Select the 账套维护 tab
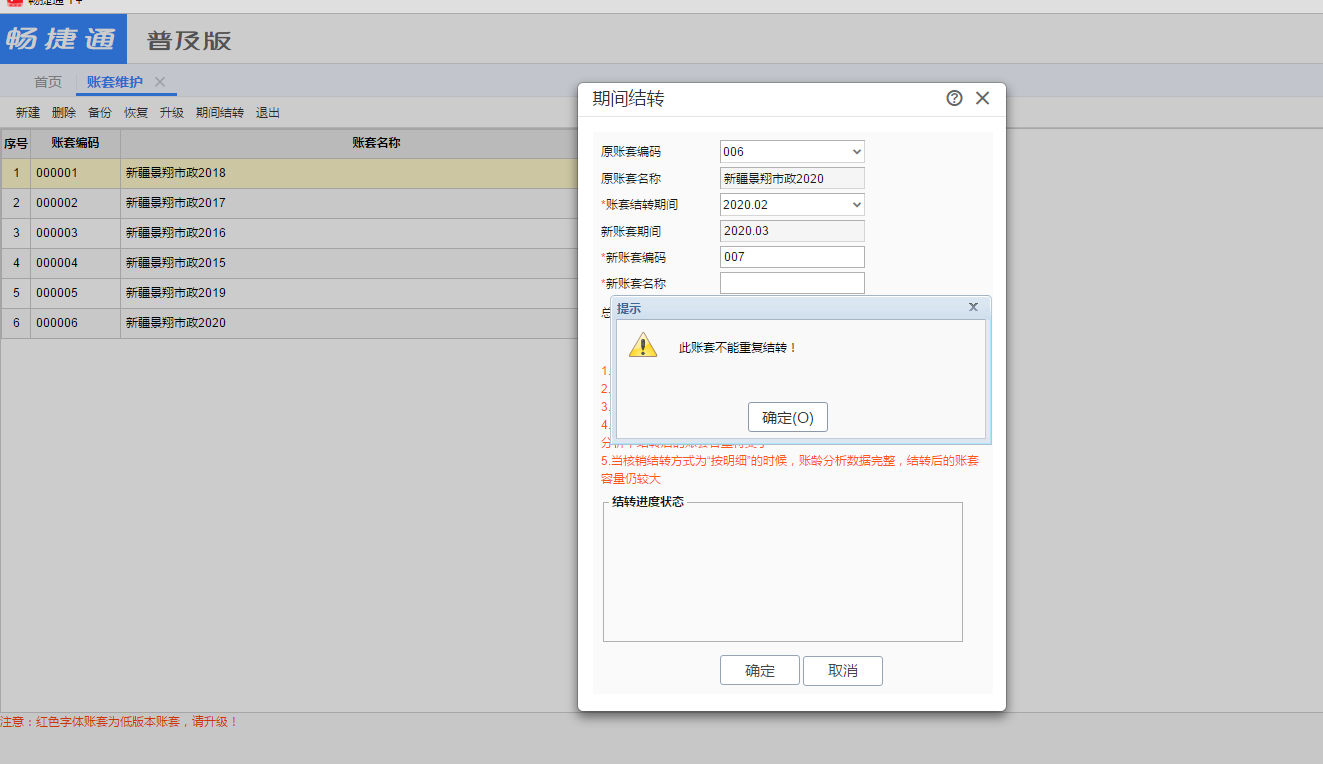 click(x=115, y=82)
